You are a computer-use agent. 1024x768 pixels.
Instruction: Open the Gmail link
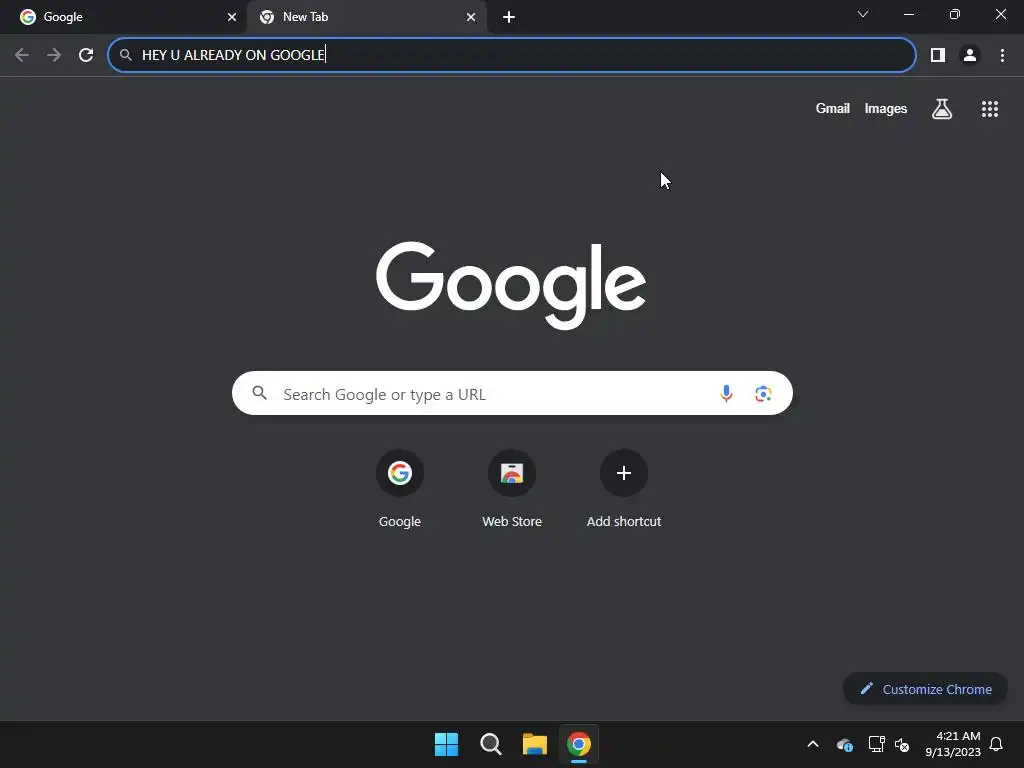(x=833, y=108)
